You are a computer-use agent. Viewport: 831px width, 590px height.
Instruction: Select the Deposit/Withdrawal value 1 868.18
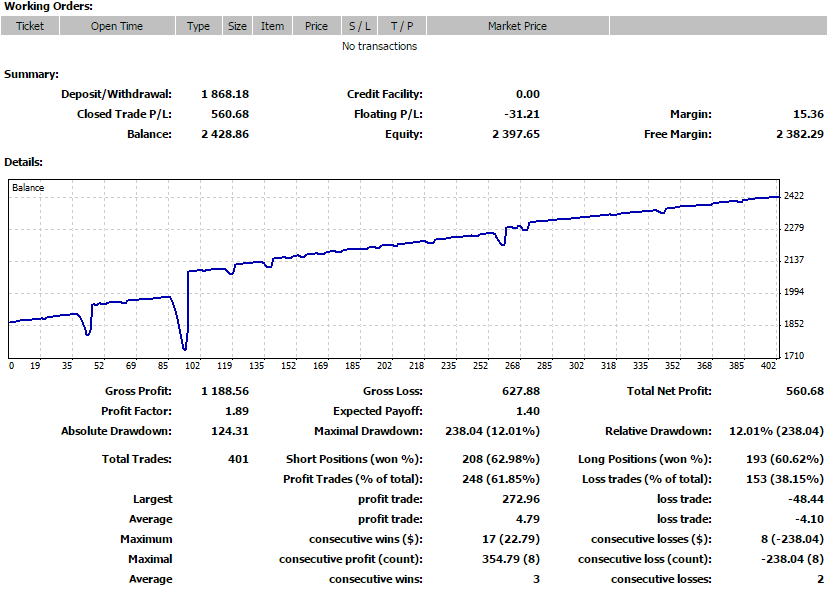225,94
